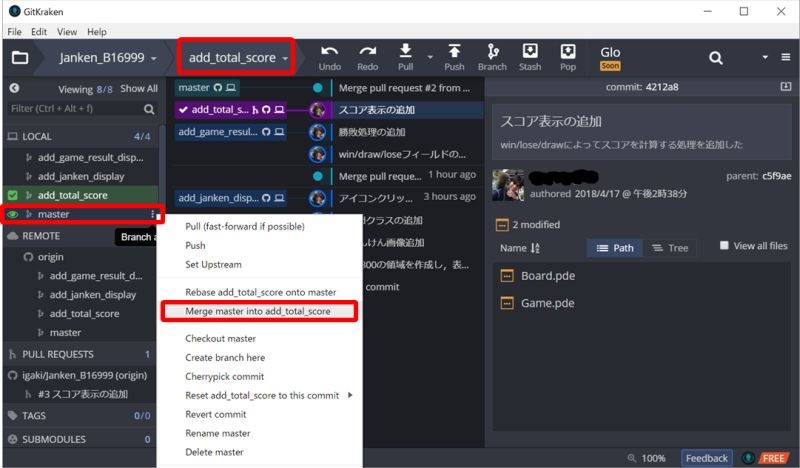Open the repository folder icon
The height and width of the screenshot is (468, 800).
[x=20, y=58]
